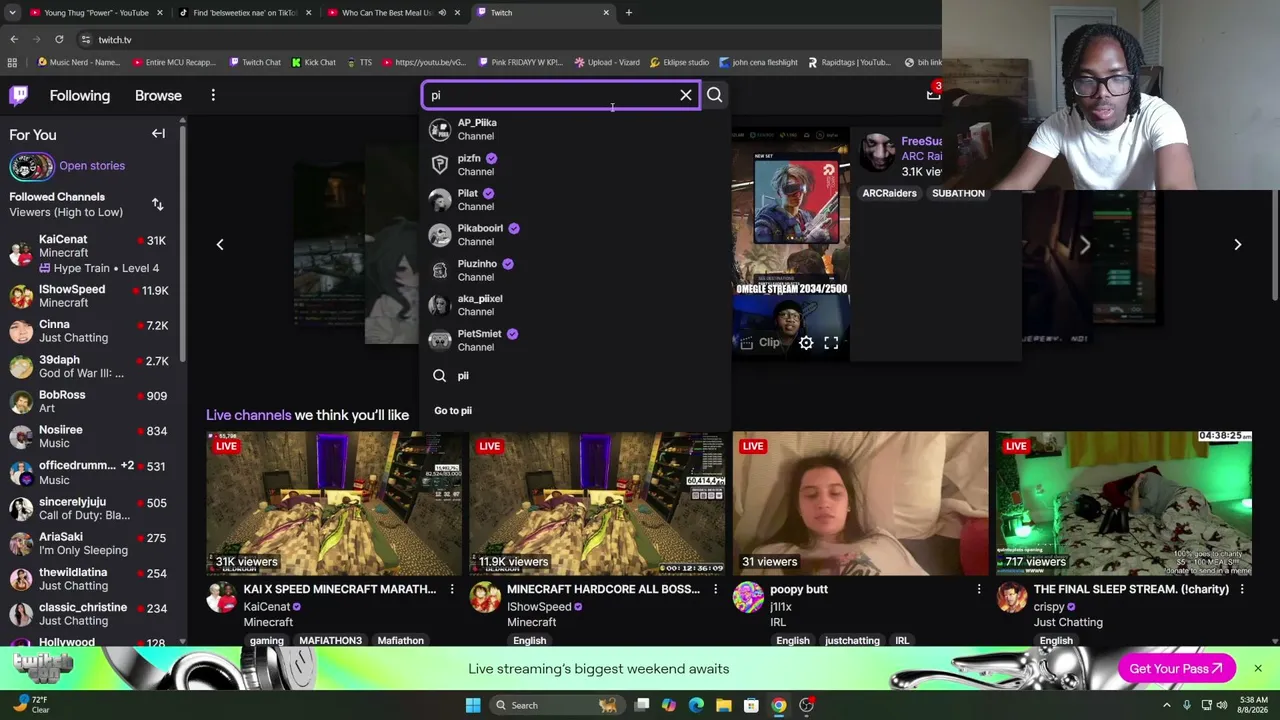The height and width of the screenshot is (720, 1280).
Task: Go to previous carousel slide
Action: pos(220,244)
